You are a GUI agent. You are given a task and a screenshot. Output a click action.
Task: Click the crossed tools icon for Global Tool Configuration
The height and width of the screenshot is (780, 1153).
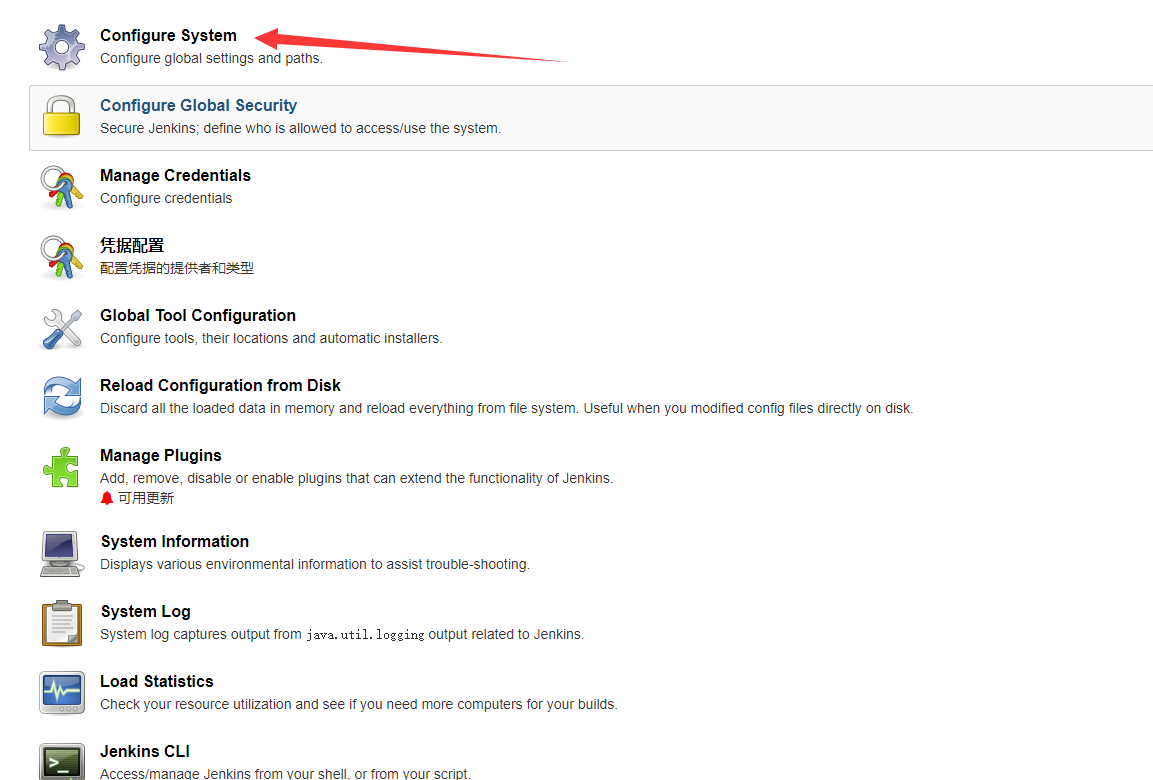coord(61,327)
